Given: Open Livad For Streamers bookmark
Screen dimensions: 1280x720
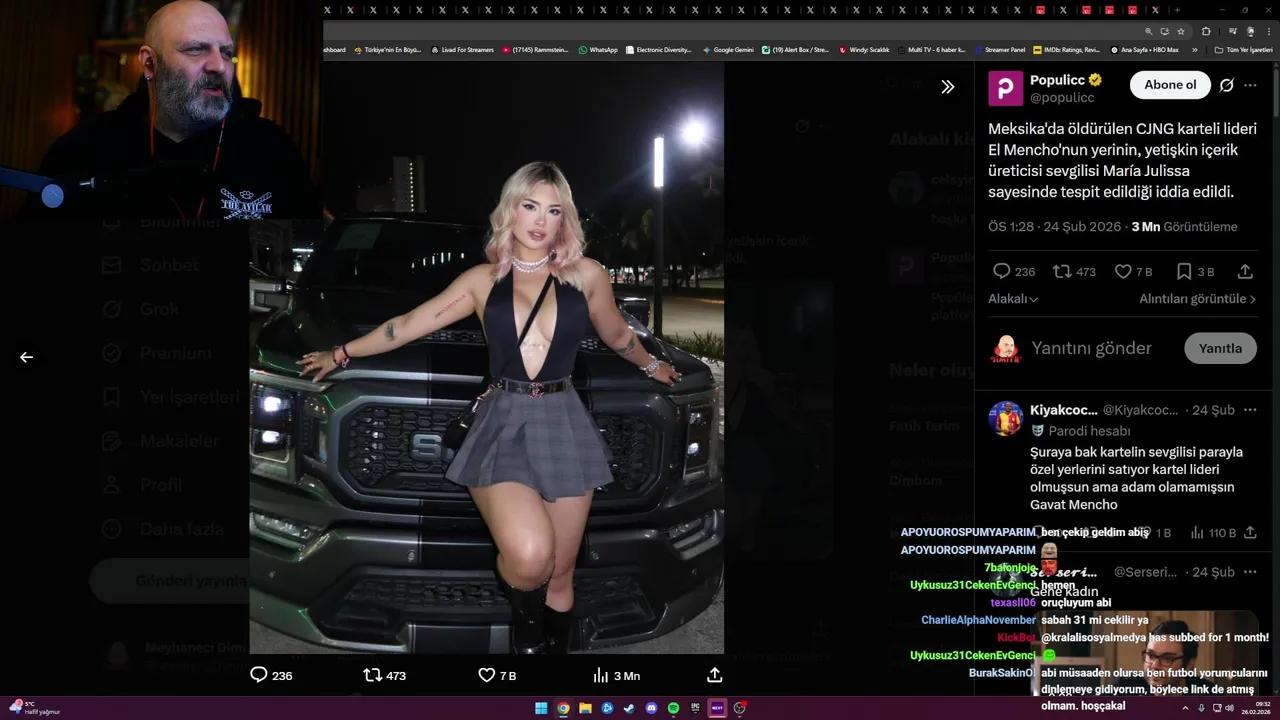Looking at the screenshot, I should pyautogui.click(x=462, y=49).
